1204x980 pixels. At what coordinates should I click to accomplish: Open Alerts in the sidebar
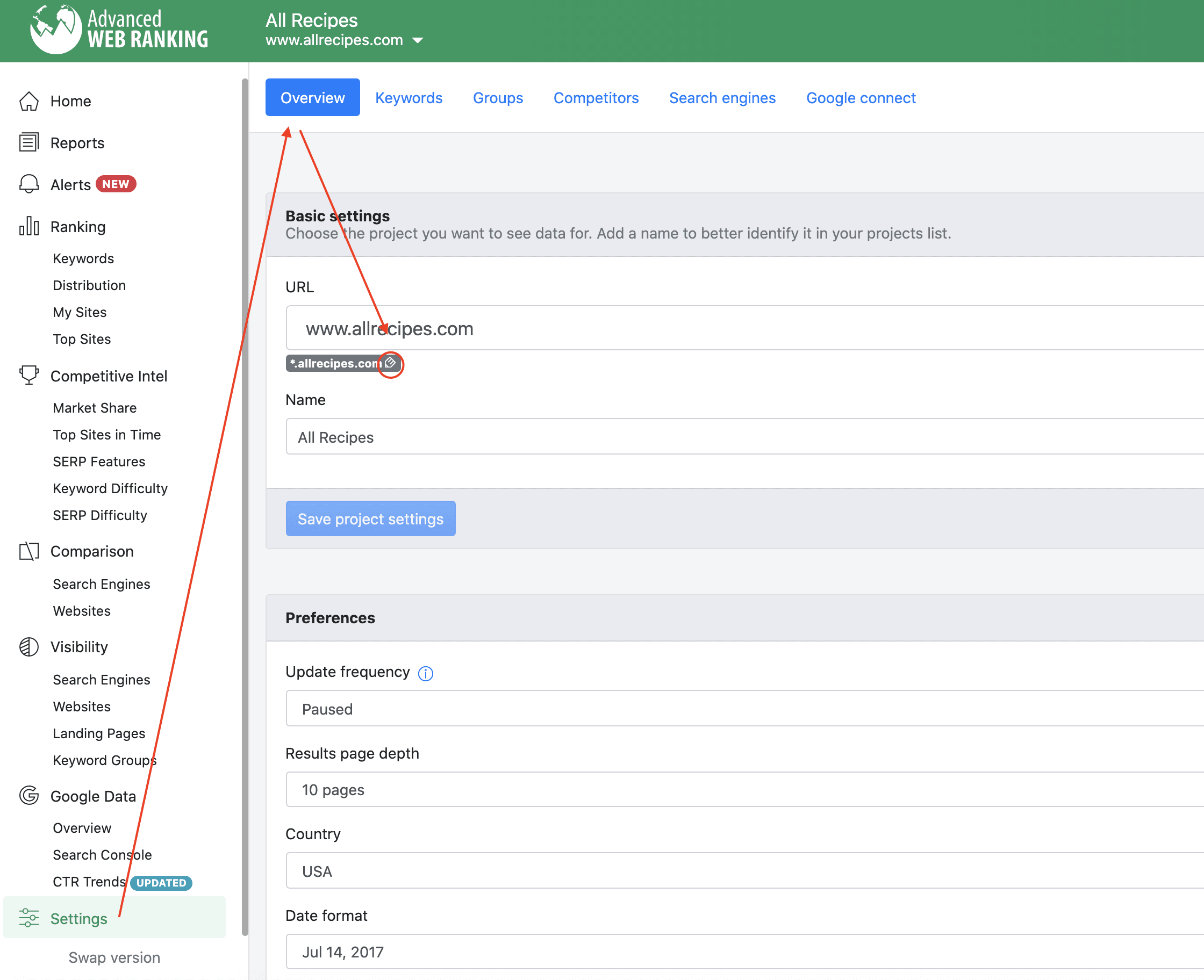pos(70,185)
